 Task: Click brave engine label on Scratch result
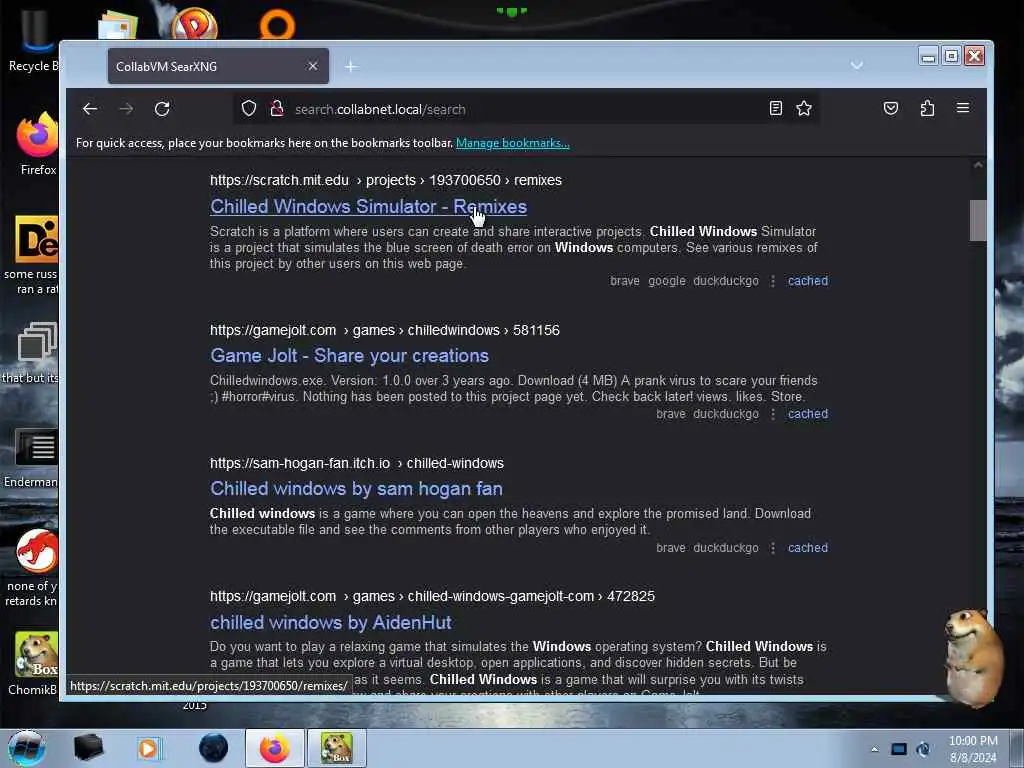[625, 281]
